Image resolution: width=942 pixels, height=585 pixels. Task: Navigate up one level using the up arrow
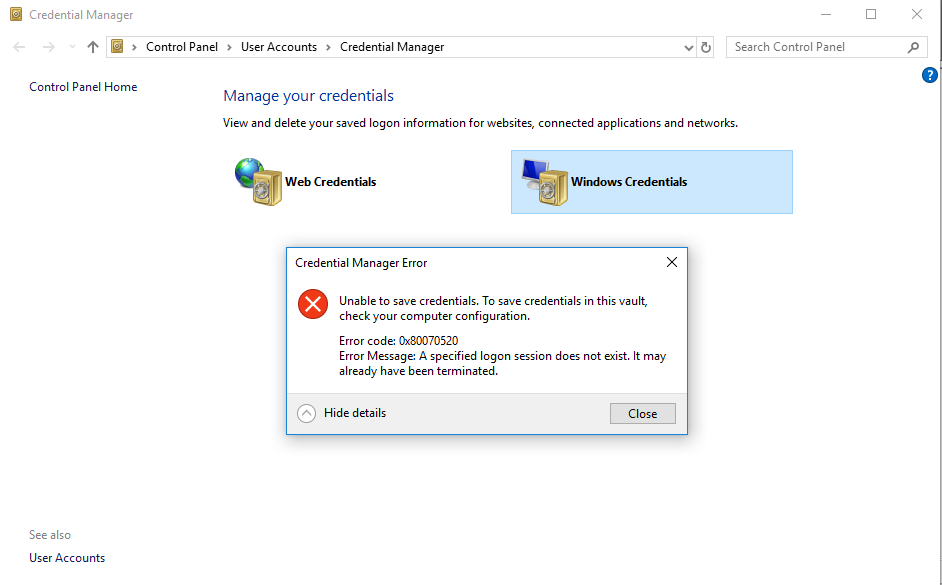[92, 46]
